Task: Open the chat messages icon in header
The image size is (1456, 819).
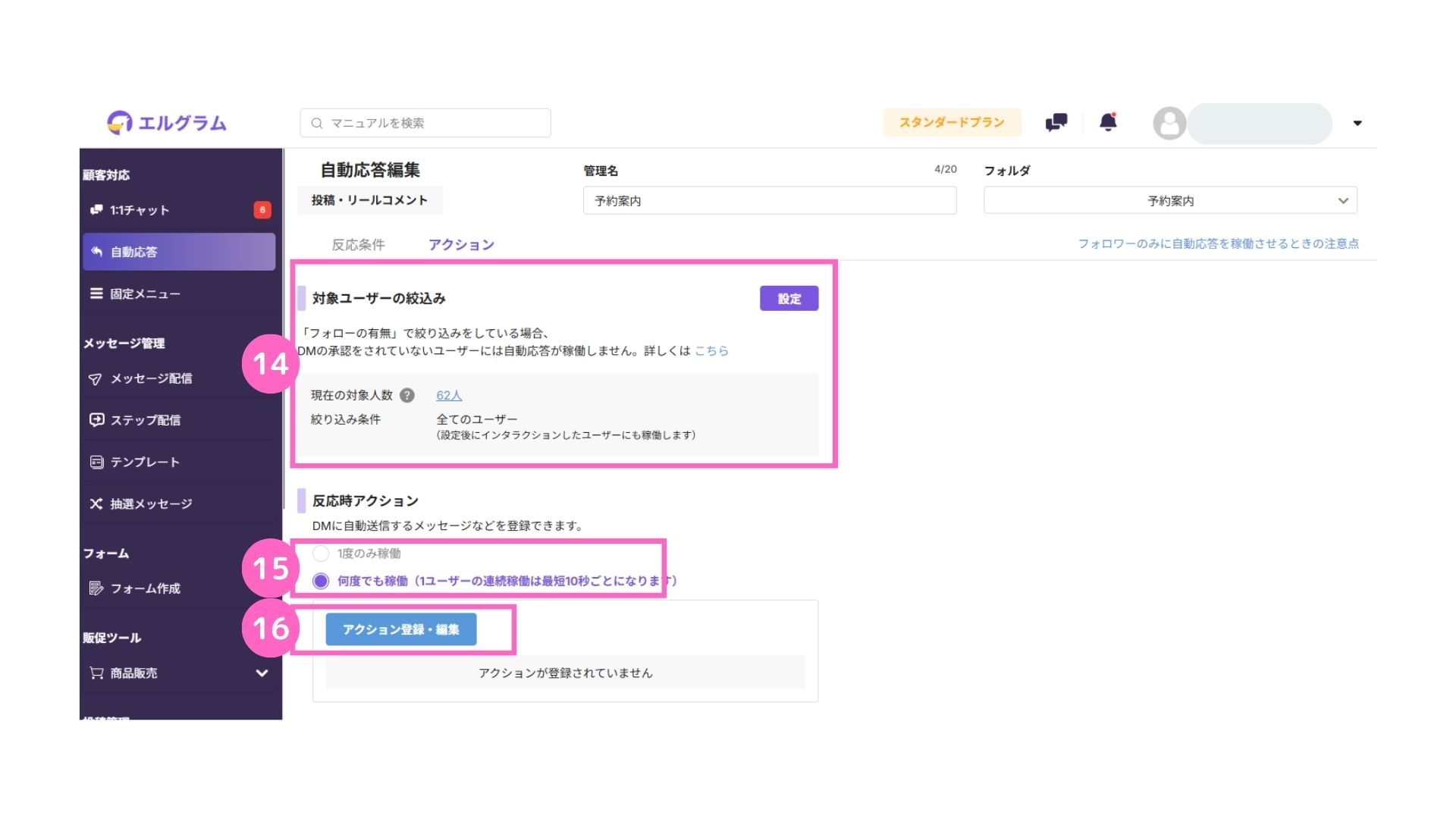Action: (x=1056, y=122)
